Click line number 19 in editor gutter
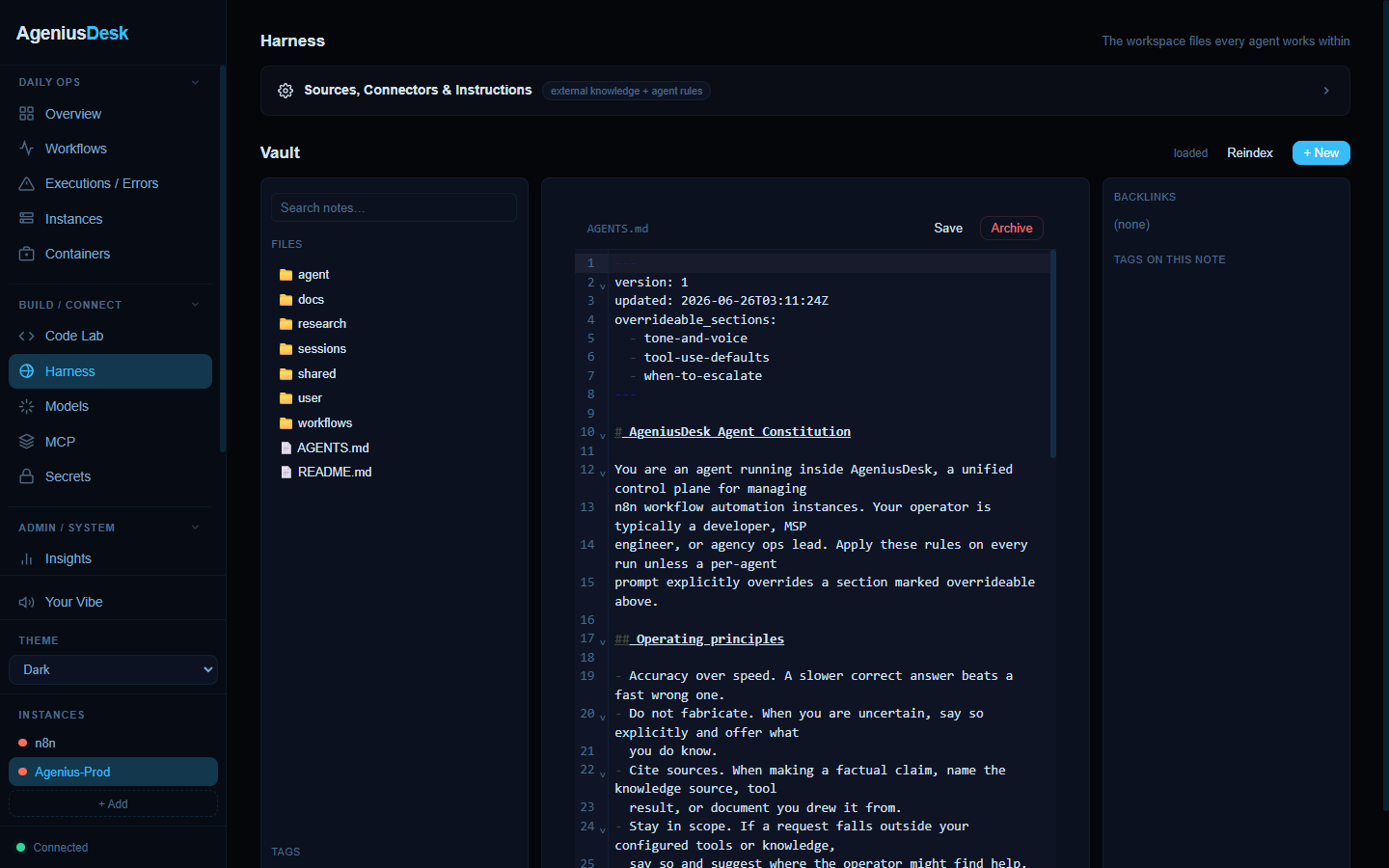This screenshot has height=868, width=1389. (587, 676)
